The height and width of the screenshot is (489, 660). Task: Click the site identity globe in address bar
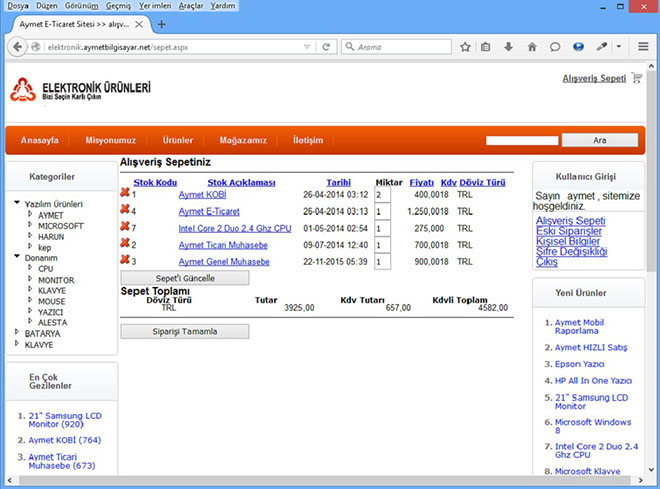click(36, 47)
